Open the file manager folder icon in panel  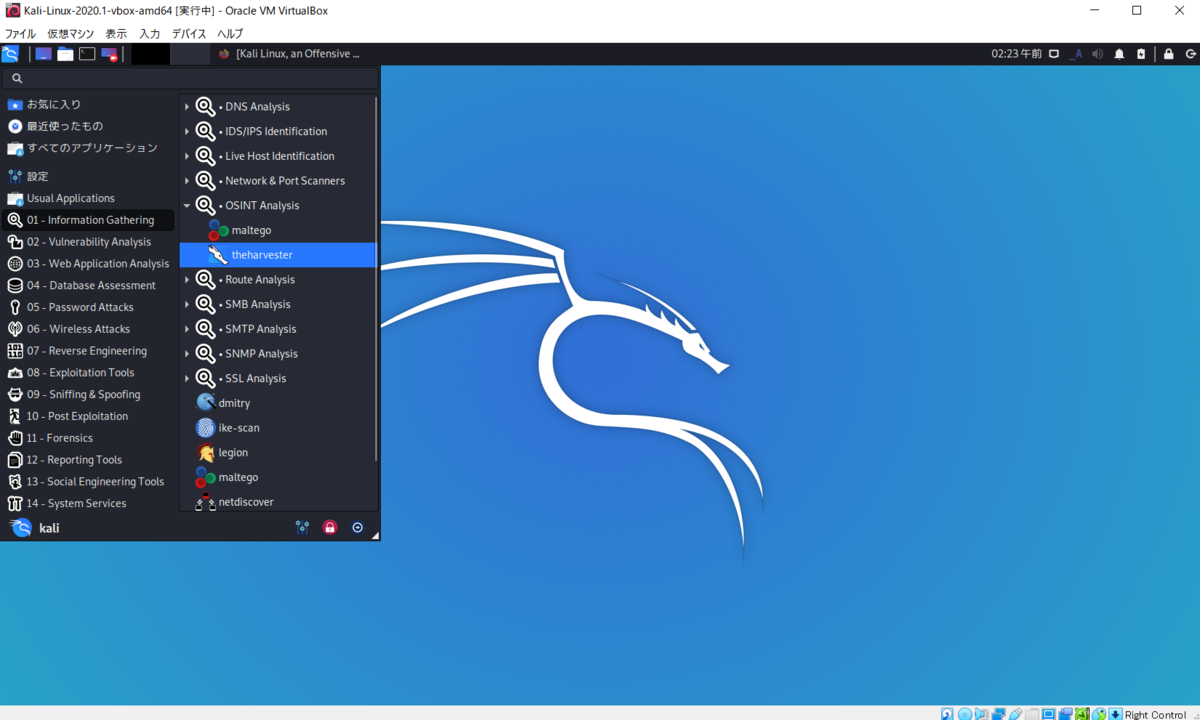click(65, 54)
